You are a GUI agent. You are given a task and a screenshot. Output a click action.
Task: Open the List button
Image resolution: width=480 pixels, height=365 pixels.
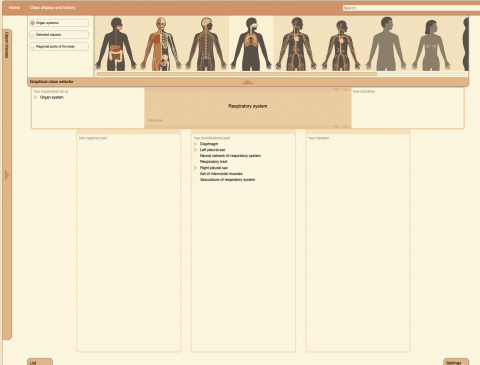[40, 362]
